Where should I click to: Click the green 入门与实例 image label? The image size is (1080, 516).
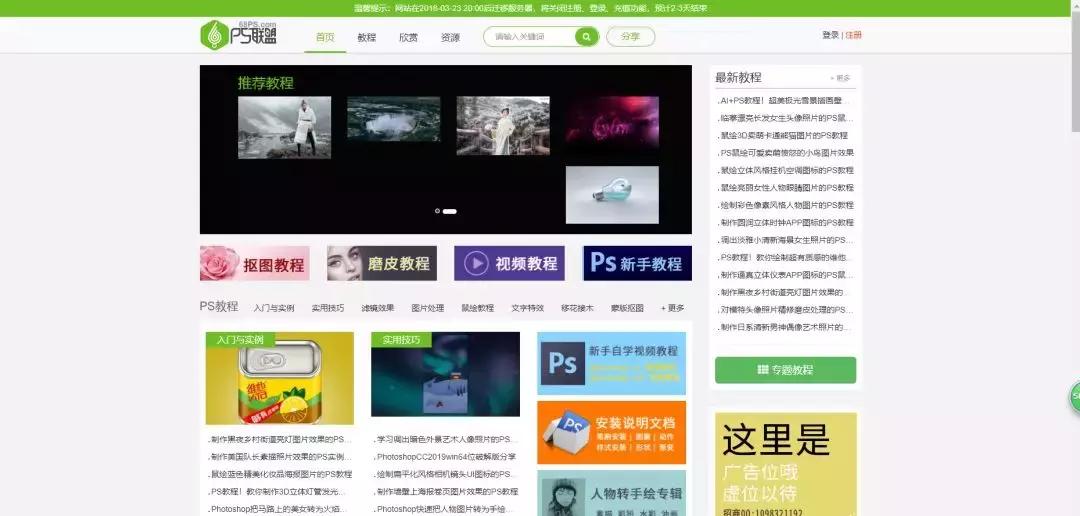(240, 340)
